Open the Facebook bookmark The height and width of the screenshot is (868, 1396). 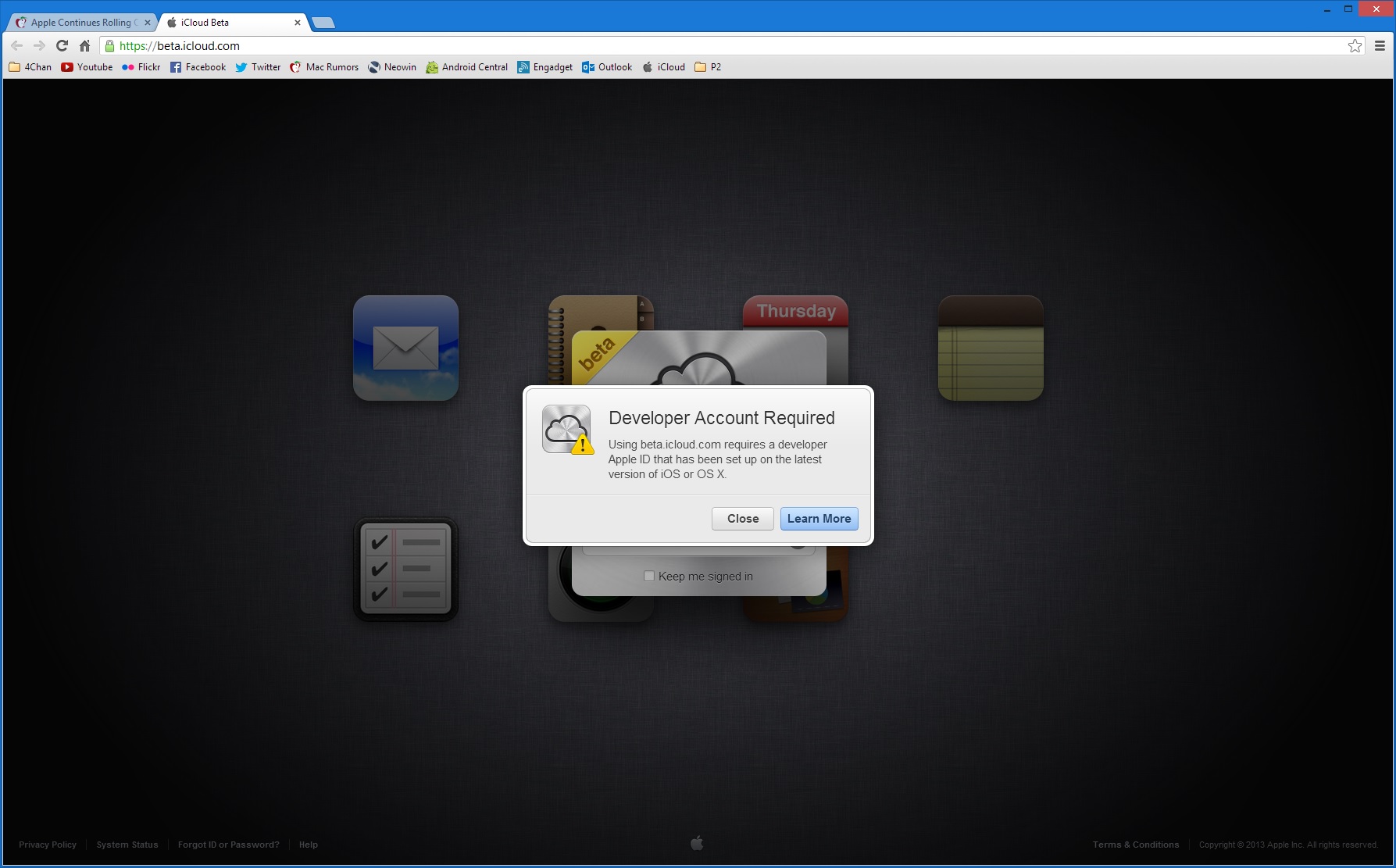point(198,67)
